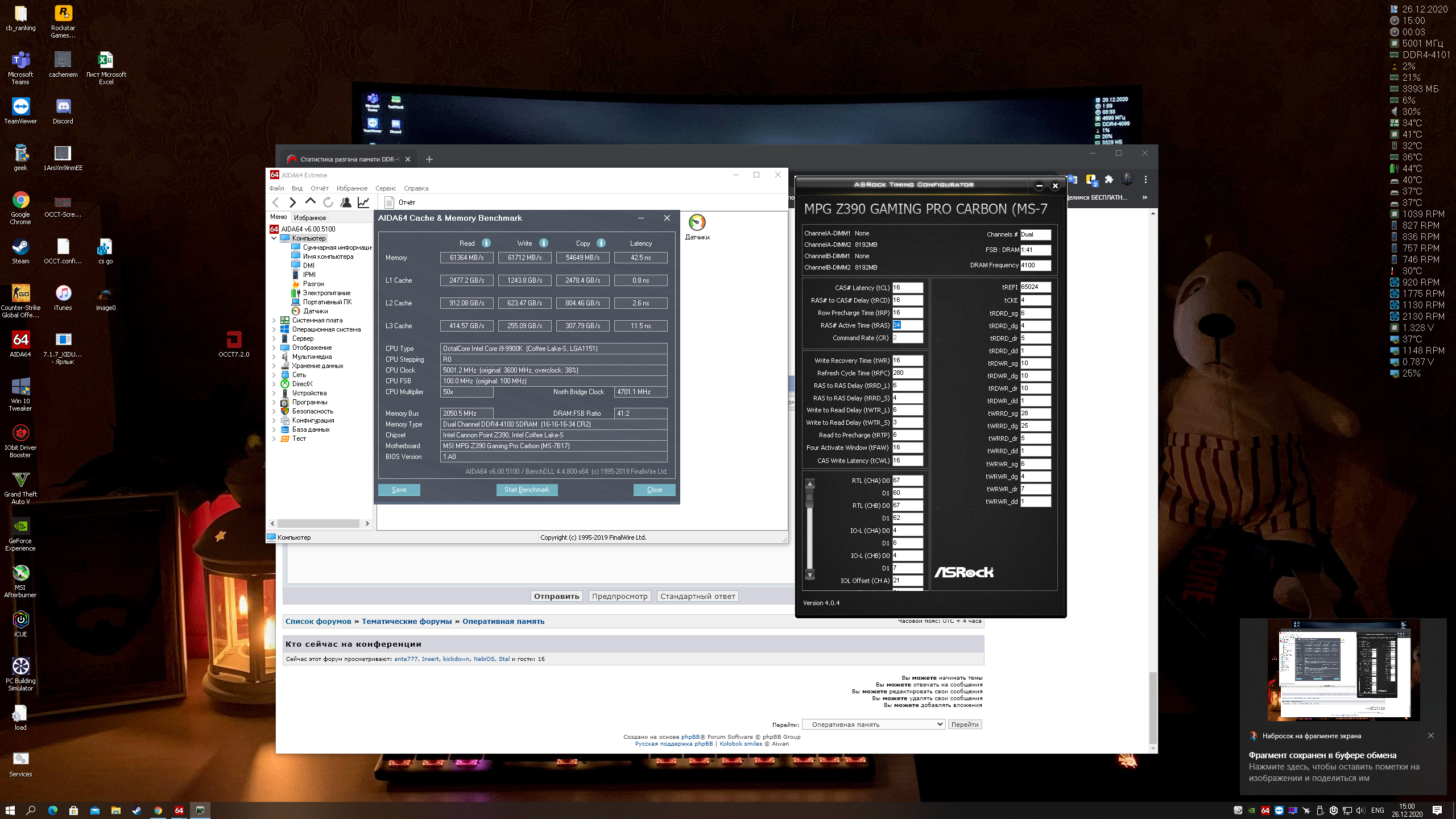Click the AIDA64 refresh toolbar icon
This screenshot has width=1456, height=819.
tap(328, 202)
